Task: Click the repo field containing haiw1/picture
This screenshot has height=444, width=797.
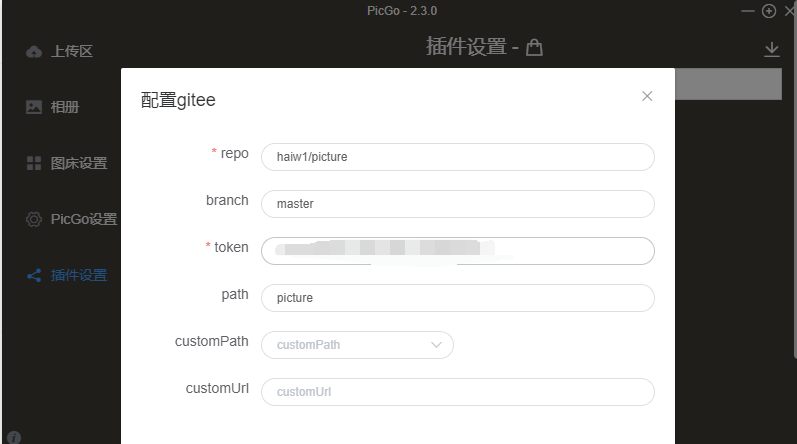Action: [x=457, y=157]
